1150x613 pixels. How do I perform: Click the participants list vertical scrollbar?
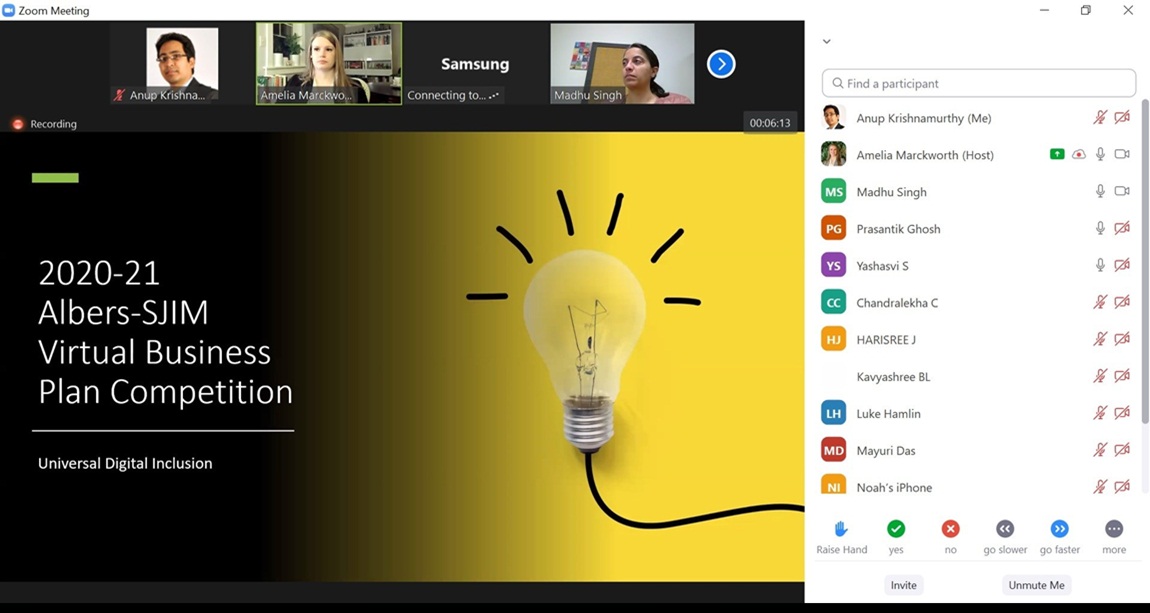(1145, 260)
